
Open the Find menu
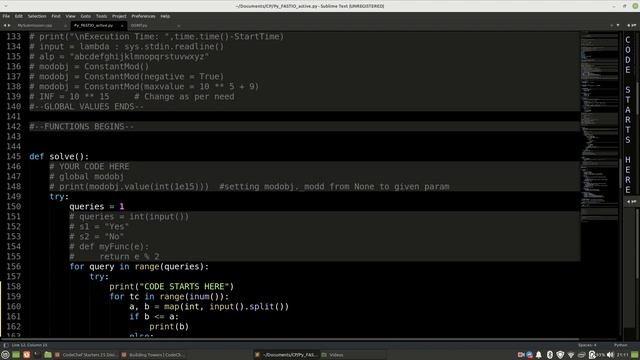click(x=56, y=16)
